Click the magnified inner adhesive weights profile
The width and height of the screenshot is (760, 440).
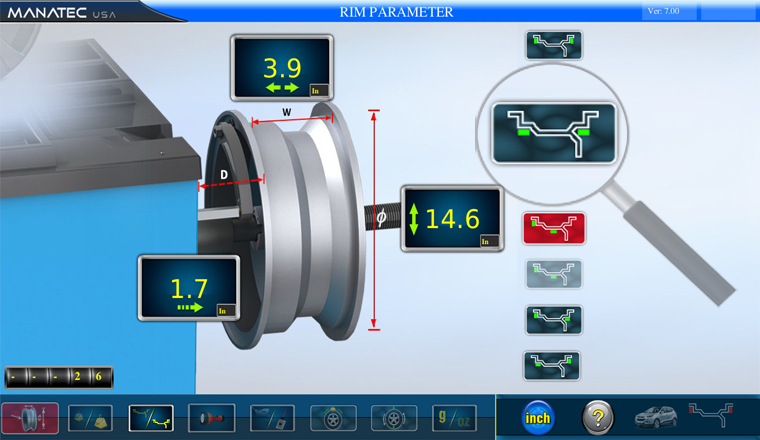click(x=554, y=133)
